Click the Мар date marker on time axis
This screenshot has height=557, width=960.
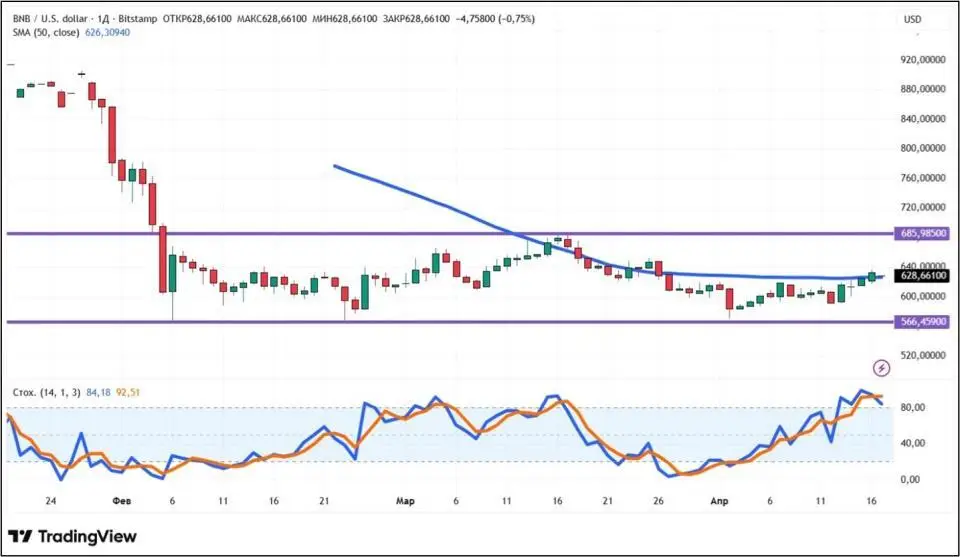click(x=405, y=501)
